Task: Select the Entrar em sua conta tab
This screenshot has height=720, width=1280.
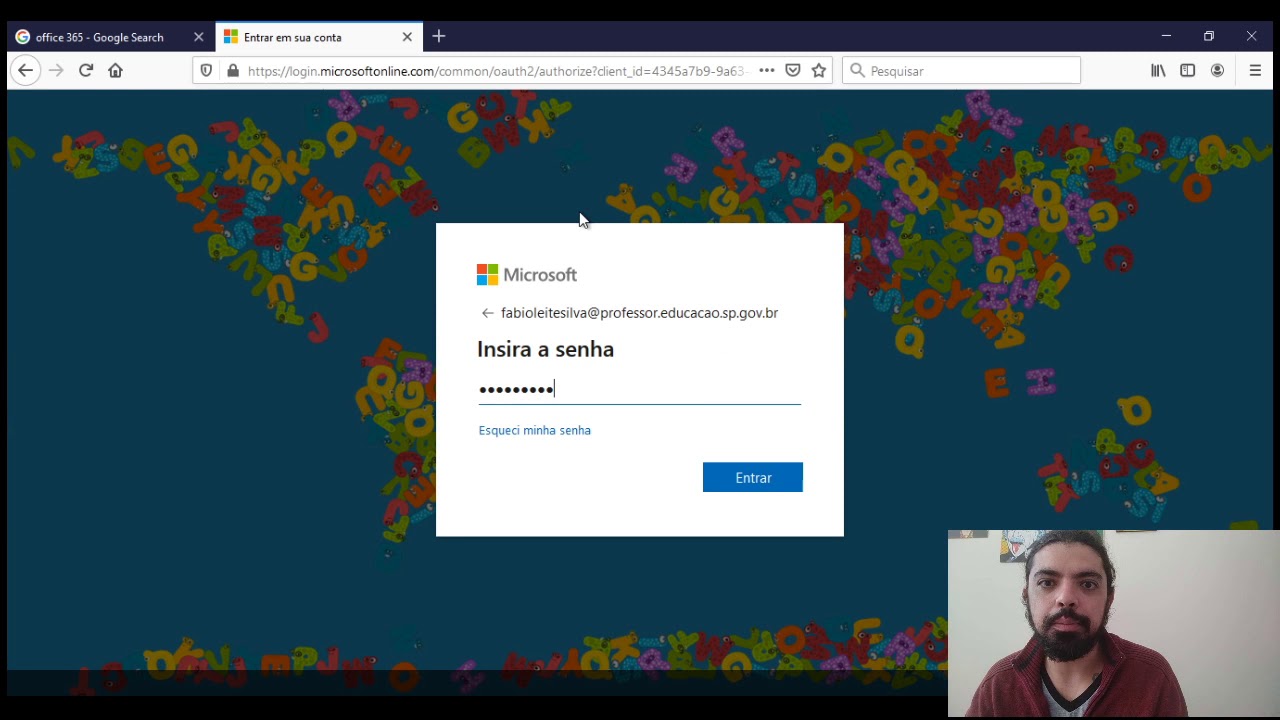Action: pyautogui.click(x=319, y=37)
